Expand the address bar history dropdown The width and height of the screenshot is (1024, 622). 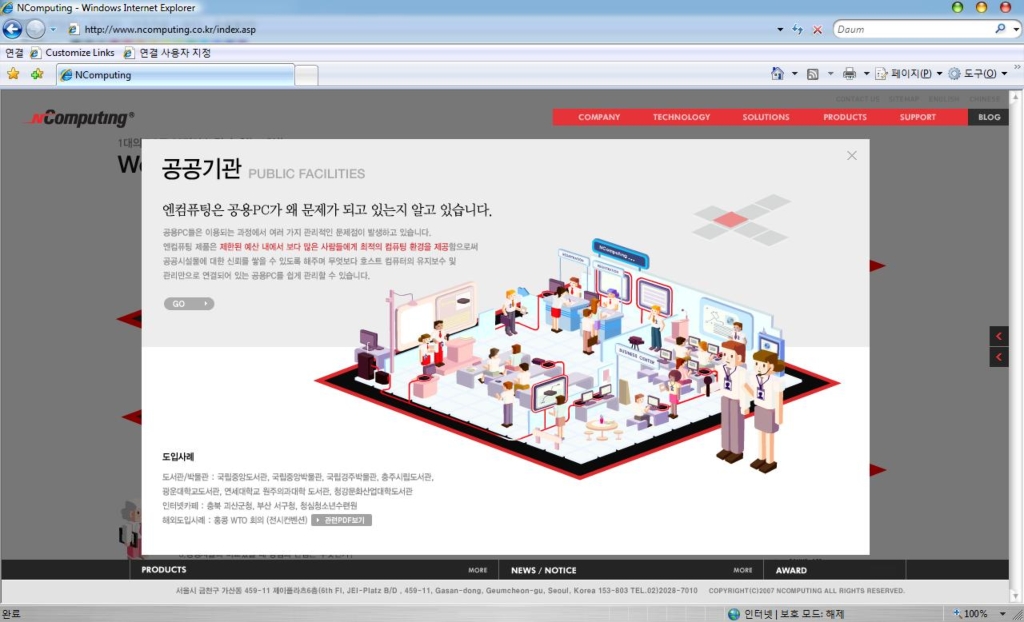(x=780, y=29)
